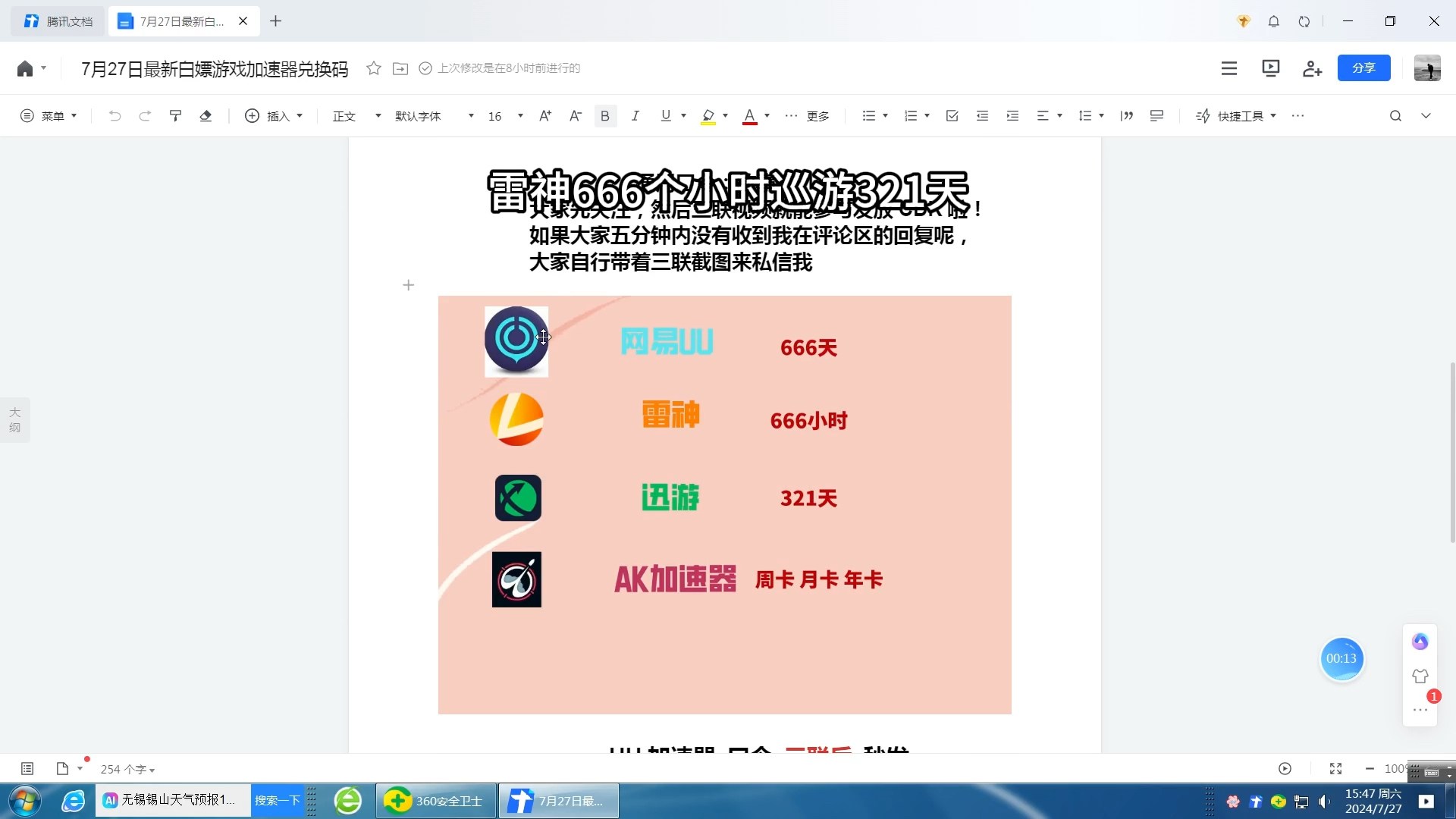The image size is (1456, 819).
Task: Apply red font color
Action: pyautogui.click(x=750, y=116)
